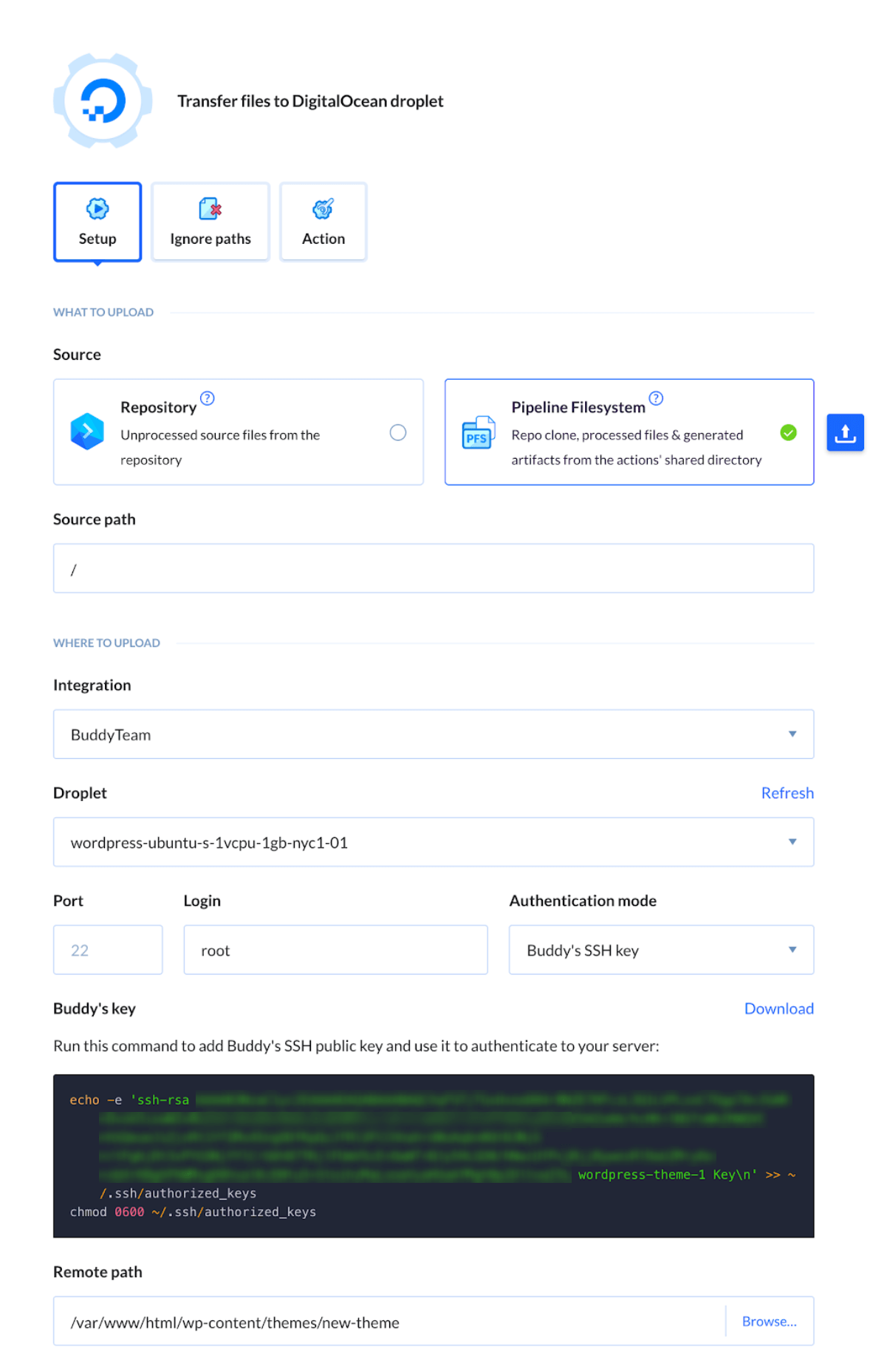873x1372 pixels.
Task: Click the 'WHERE TO UPLOAD' section heading
Action: coord(106,643)
